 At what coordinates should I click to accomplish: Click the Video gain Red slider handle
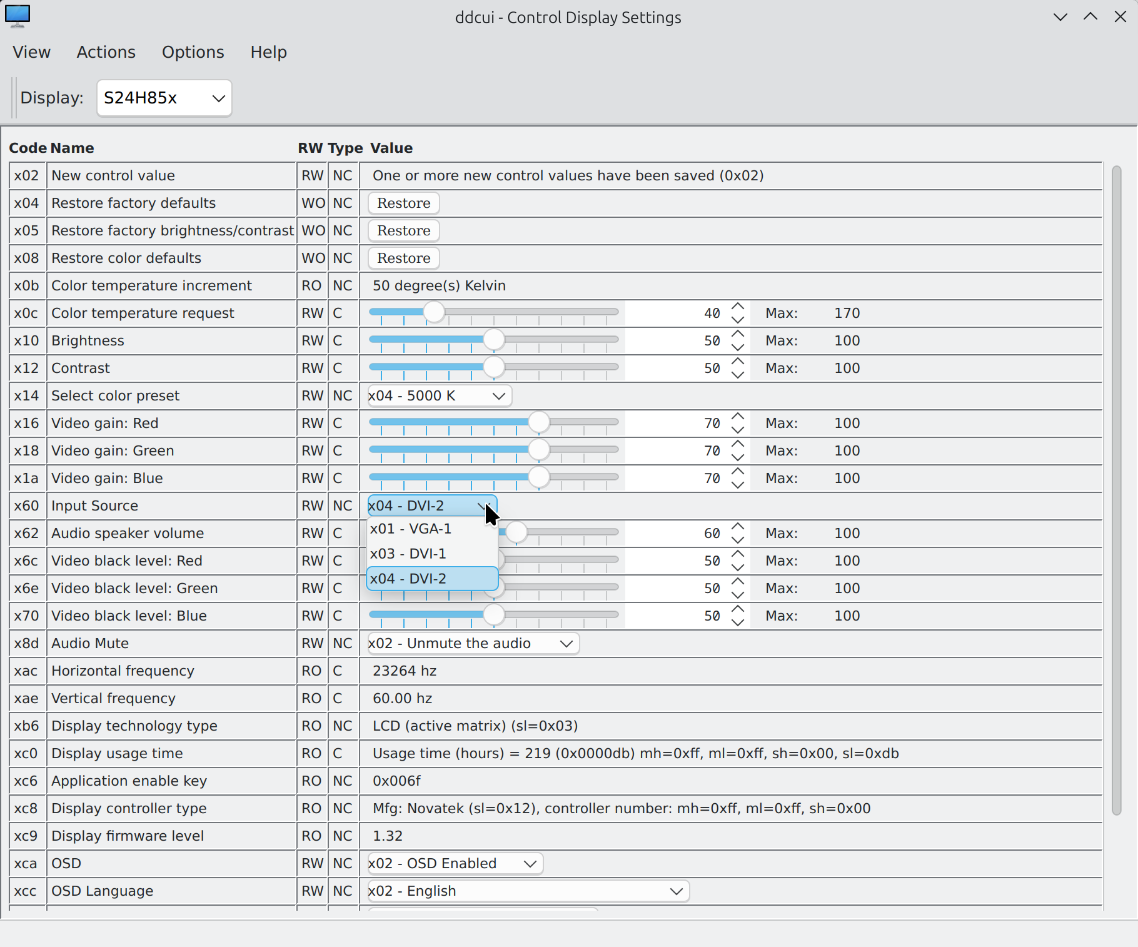(539, 422)
